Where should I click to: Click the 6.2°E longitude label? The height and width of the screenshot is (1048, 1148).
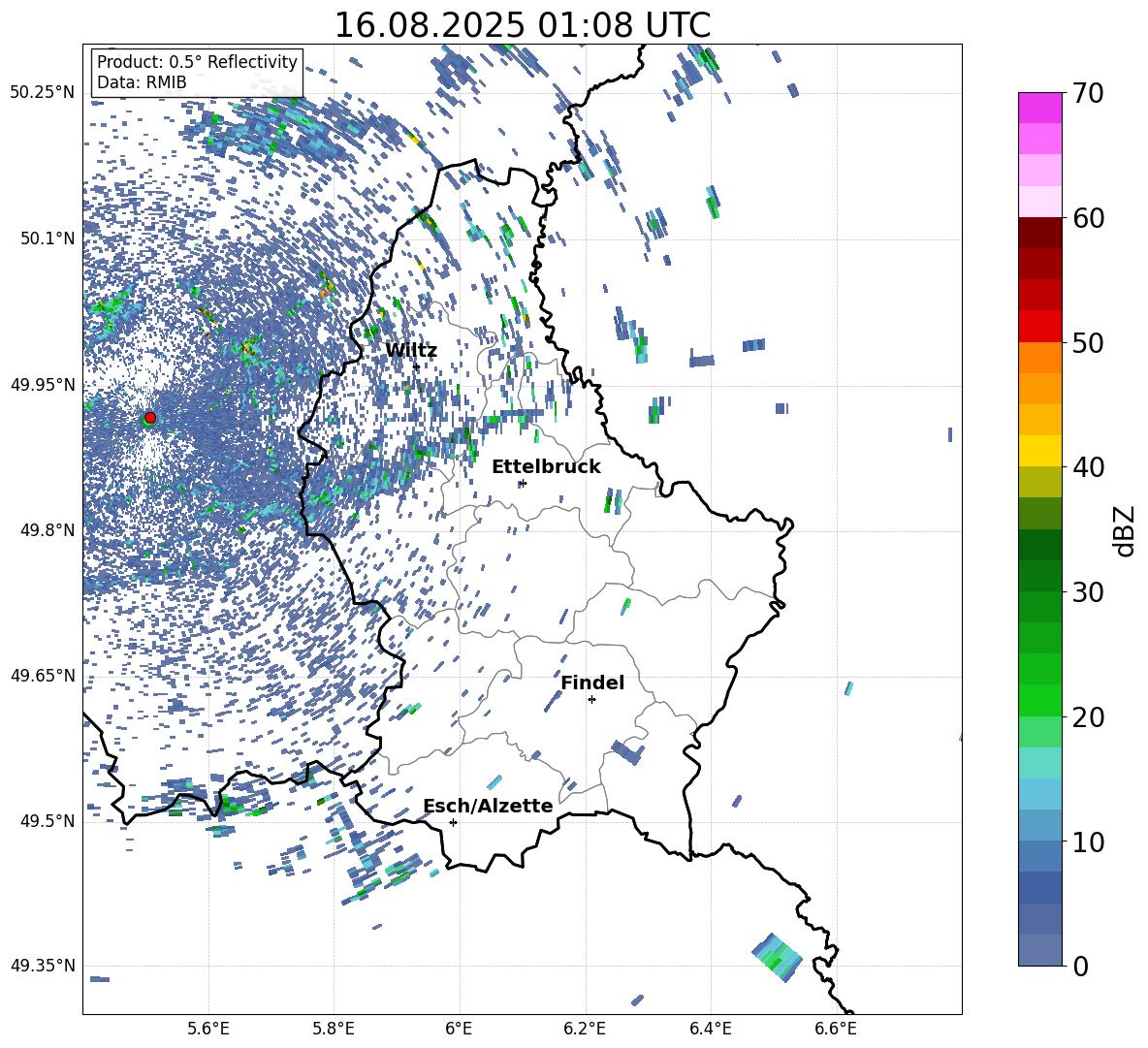coord(585,1029)
